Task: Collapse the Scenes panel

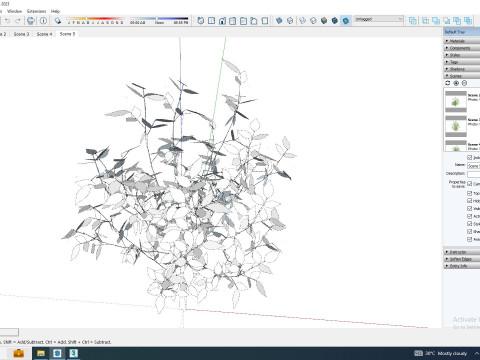Action: tap(462, 76)
